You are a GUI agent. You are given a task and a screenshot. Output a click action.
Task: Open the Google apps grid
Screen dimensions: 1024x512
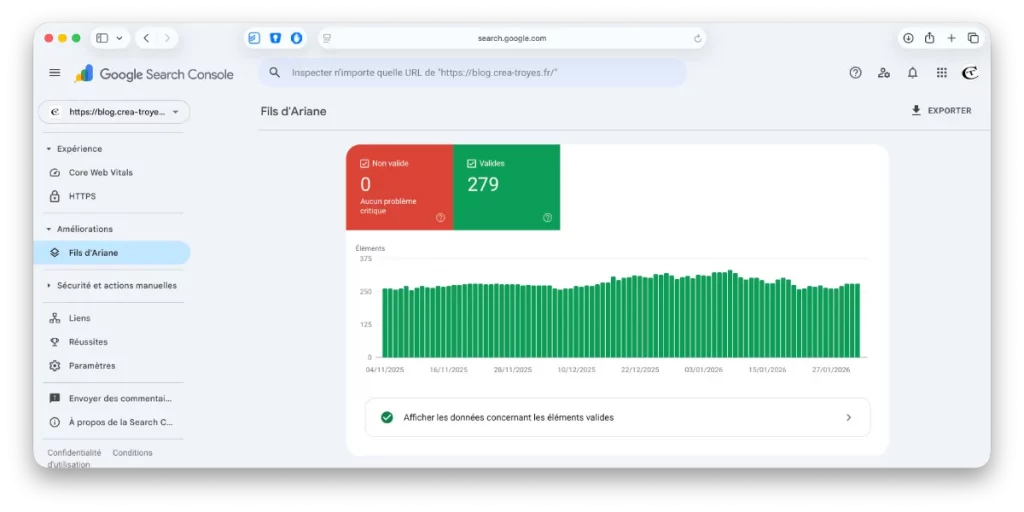pyautogui.click(x=941, y=73)
